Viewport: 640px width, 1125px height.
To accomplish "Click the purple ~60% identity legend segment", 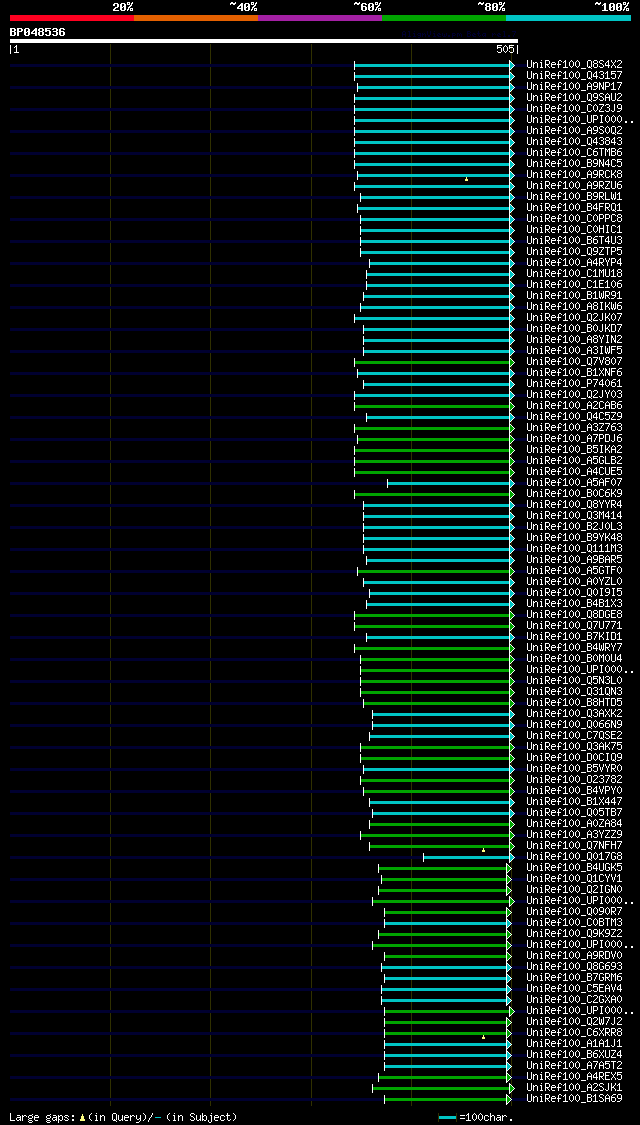I will [x=320, y=17].
